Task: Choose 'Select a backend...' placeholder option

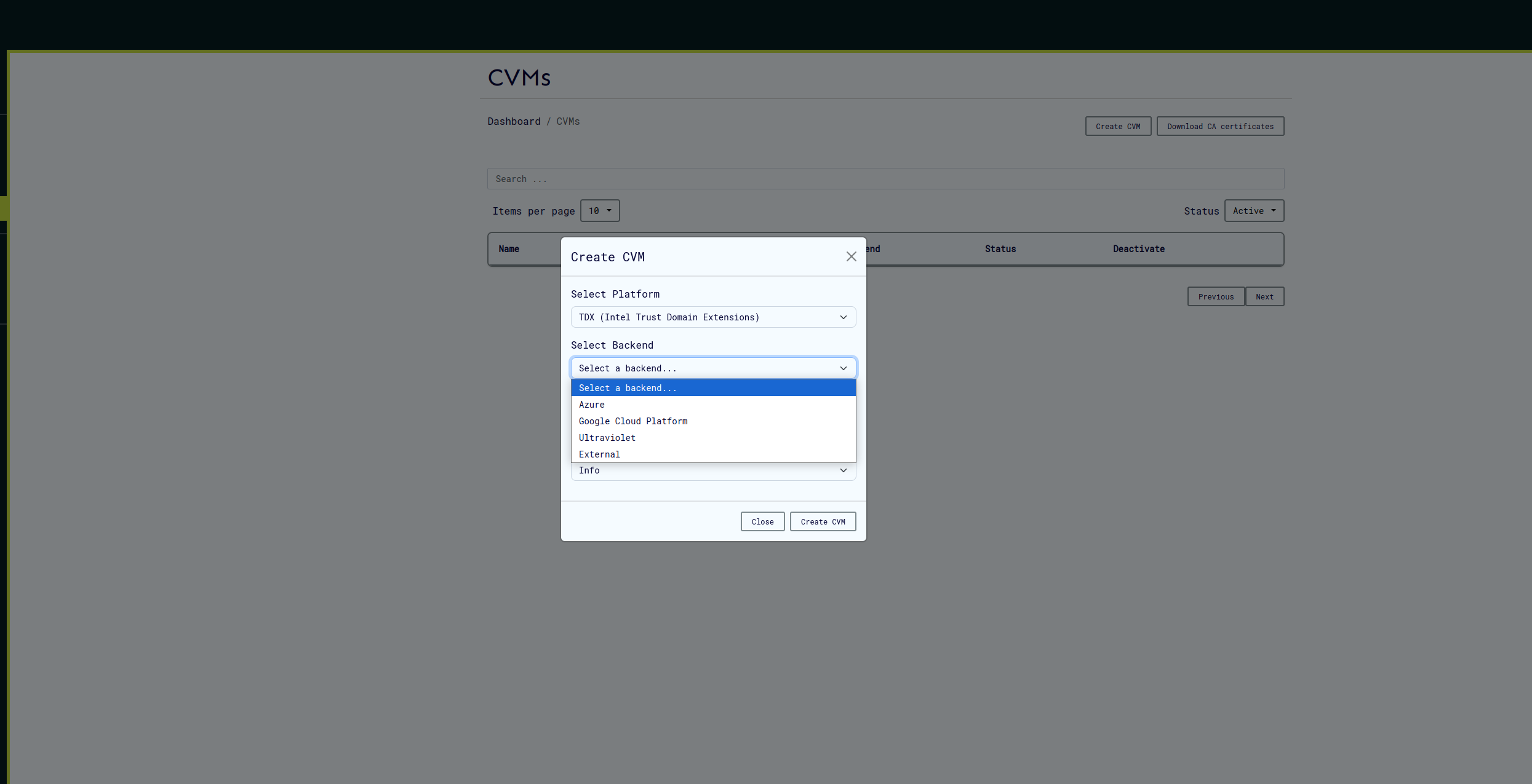Action: point(713,388)
